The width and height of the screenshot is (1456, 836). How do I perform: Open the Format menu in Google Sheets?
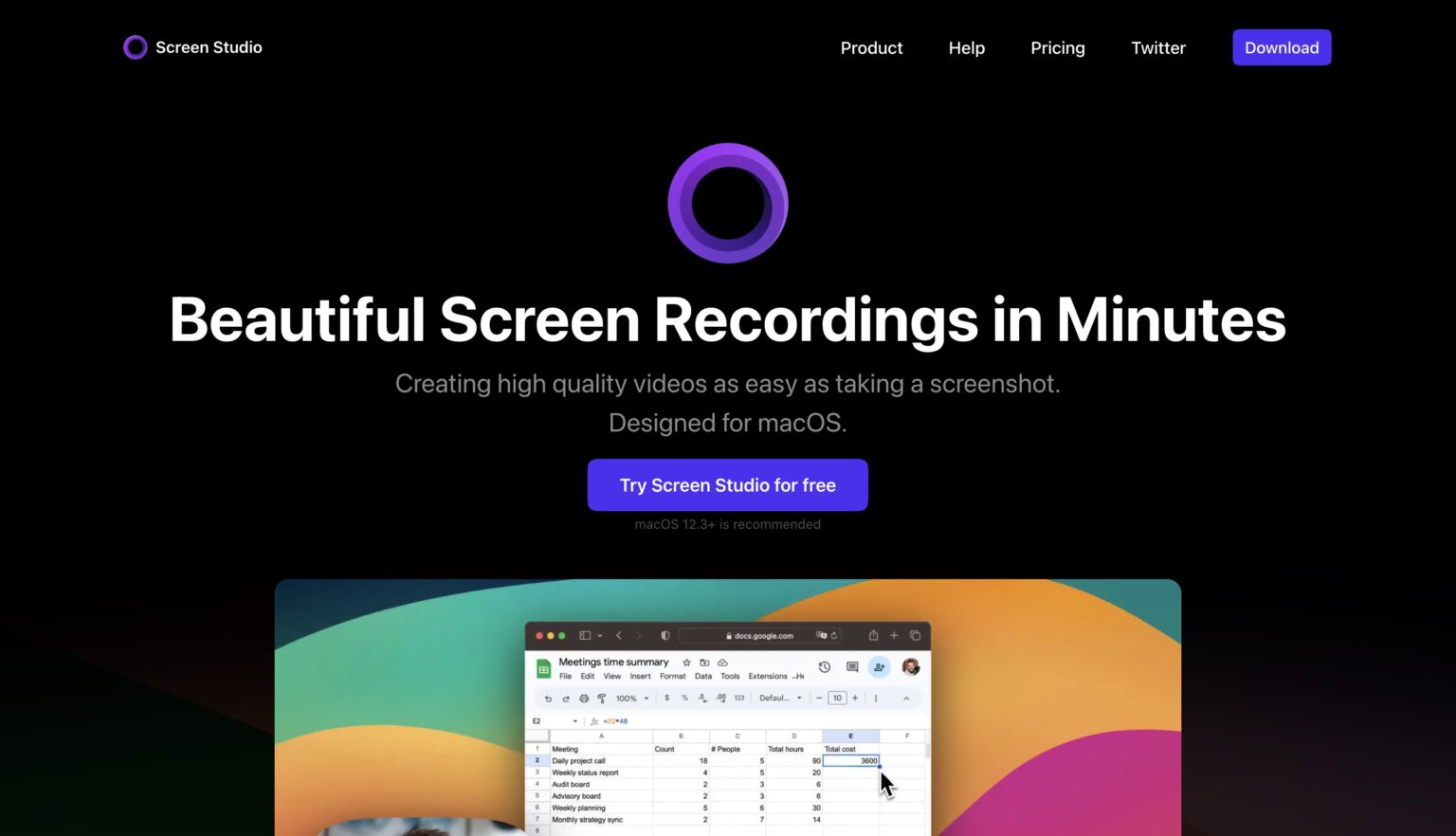673,676
